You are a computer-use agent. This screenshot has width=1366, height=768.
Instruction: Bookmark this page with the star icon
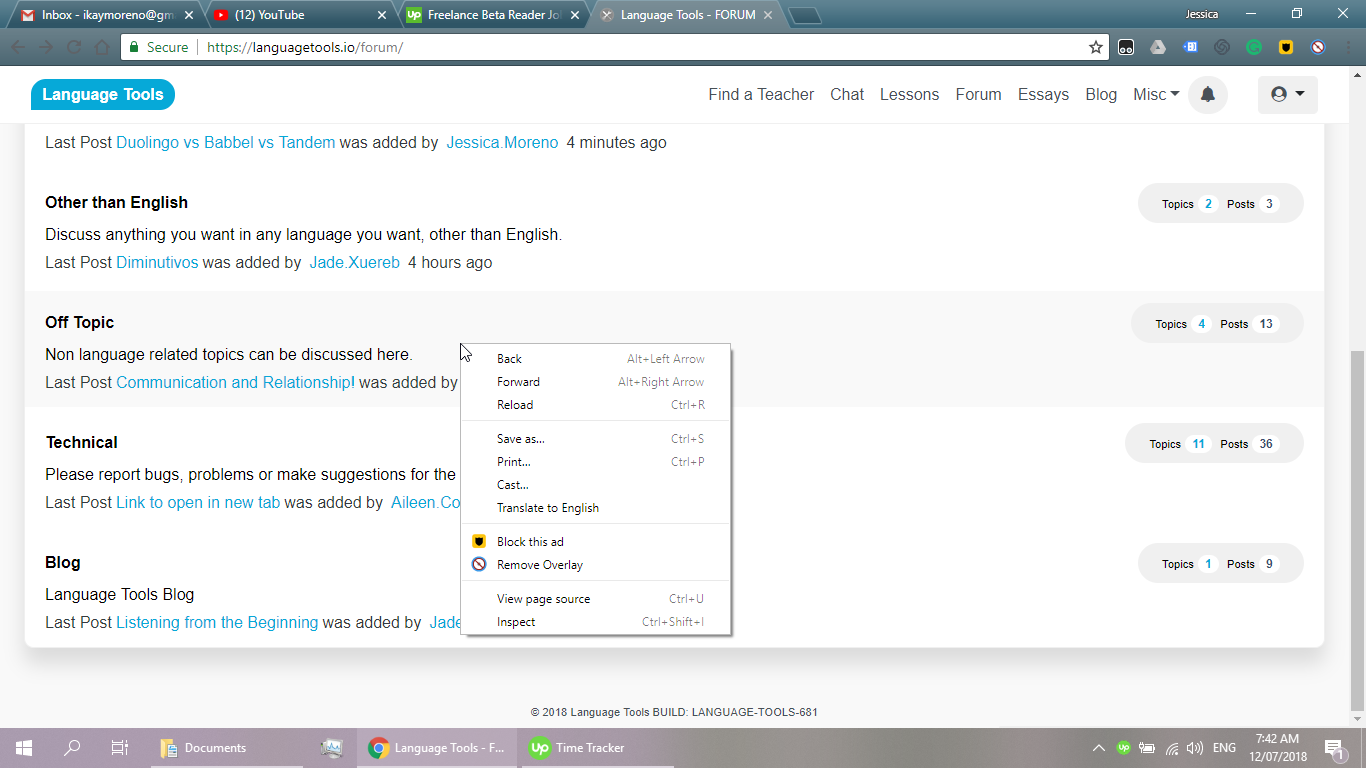[x=1096, y=47]
